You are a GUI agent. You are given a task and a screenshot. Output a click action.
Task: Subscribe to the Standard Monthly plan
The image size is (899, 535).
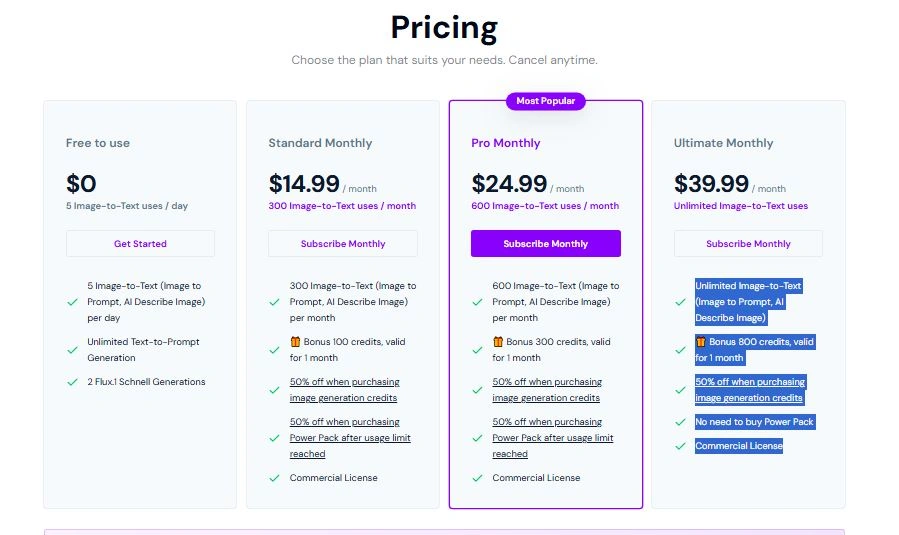click(x=342, y=244)
